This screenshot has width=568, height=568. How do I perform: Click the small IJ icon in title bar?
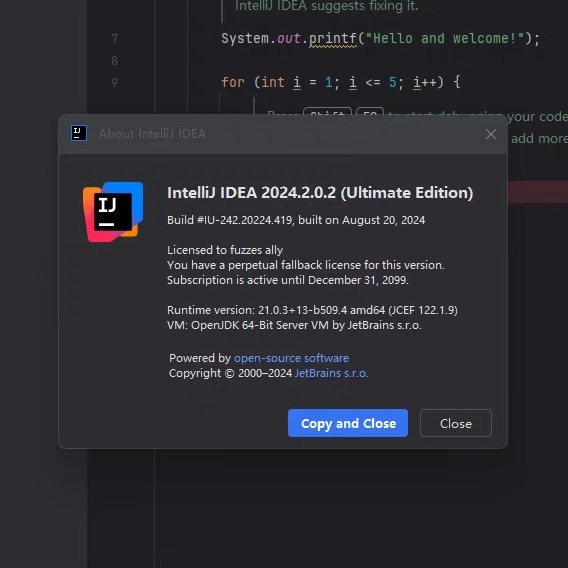(x=79, y=133)
